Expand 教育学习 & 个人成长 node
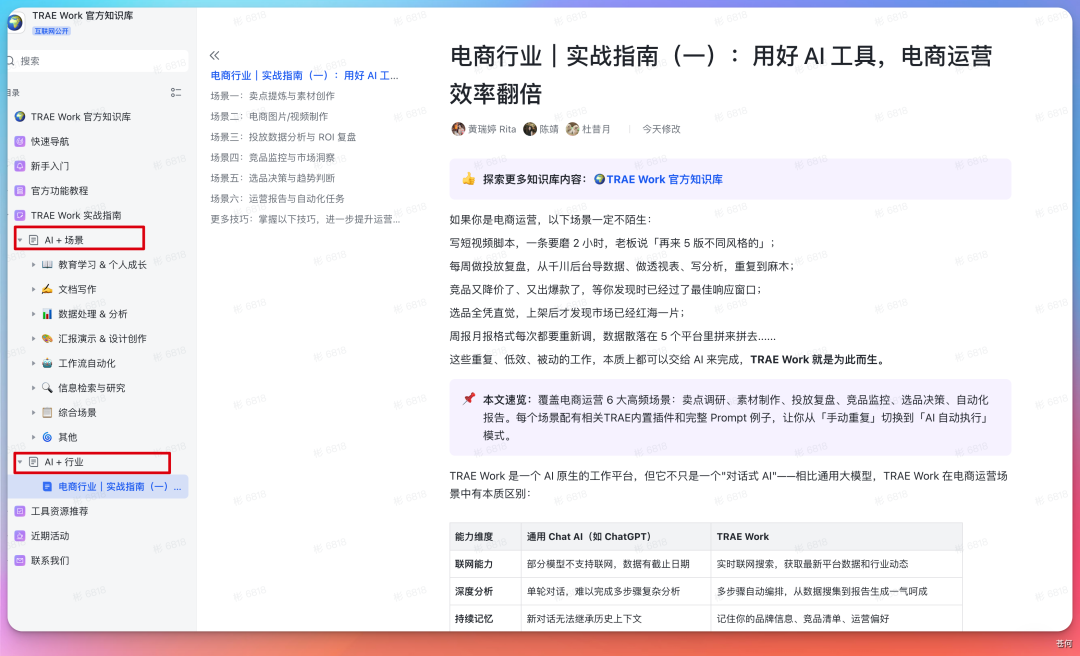 pyautogui.click(x=33, y=265)
